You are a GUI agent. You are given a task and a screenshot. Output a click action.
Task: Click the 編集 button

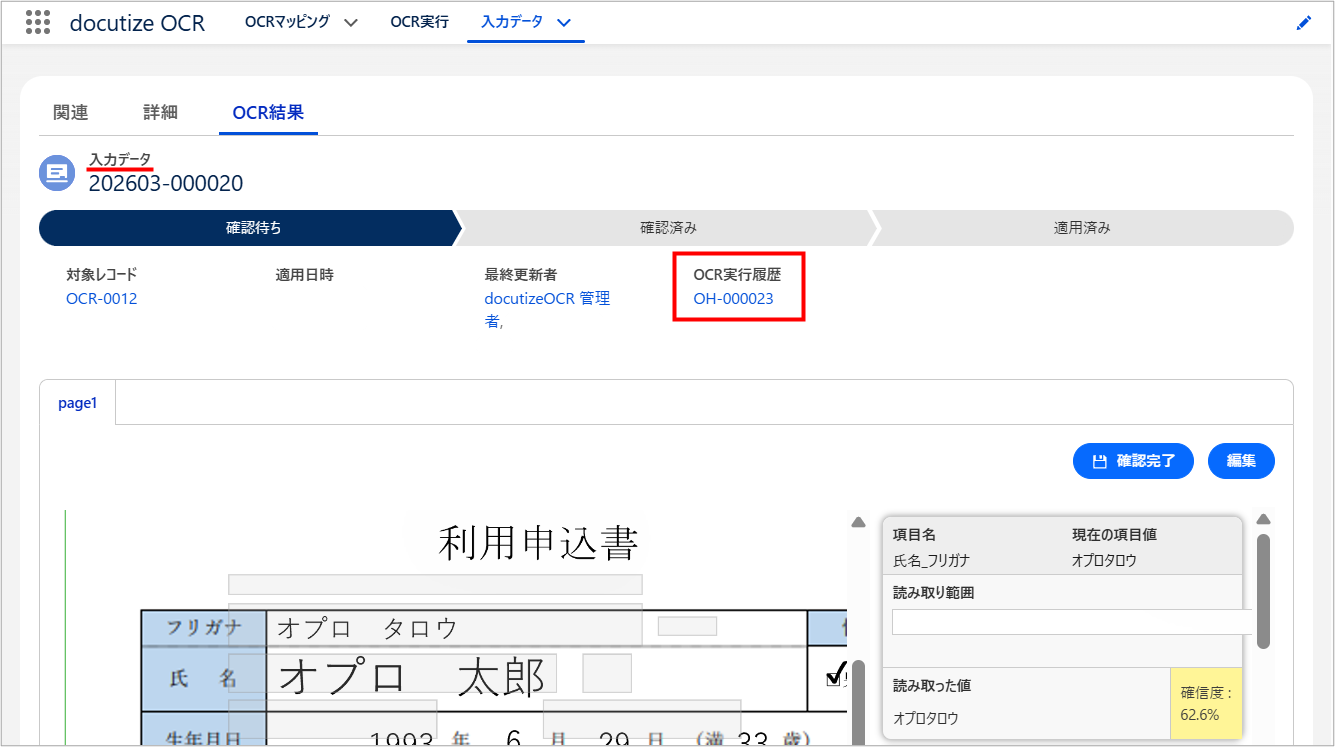click(1241, 461)
